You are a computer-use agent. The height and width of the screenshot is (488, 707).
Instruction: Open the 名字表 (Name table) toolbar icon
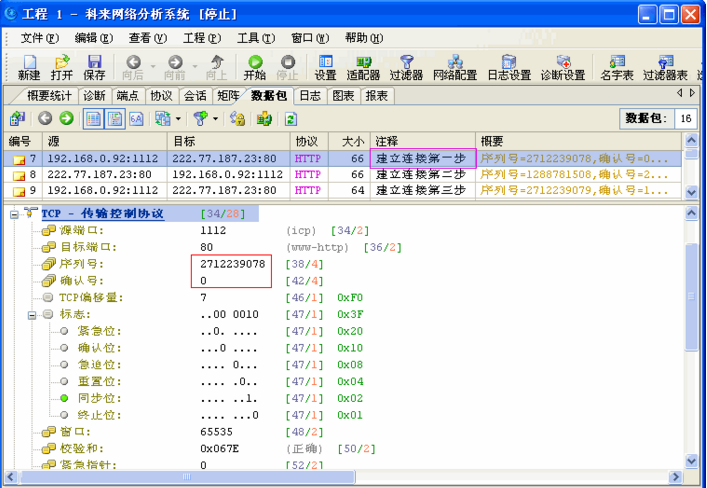[x=617, y=68]
